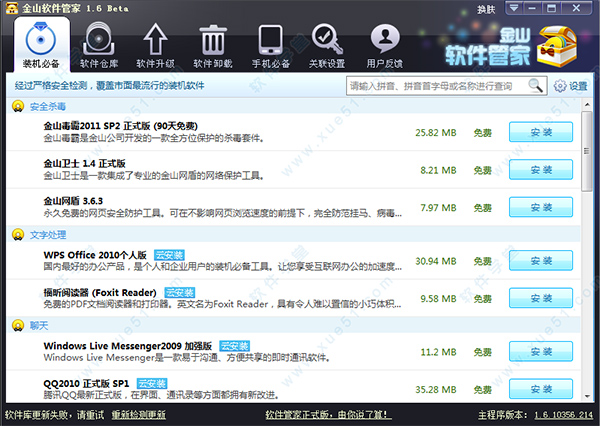Image resolution: width=600 pixels, height=426 pixels.
Task: Select QQ2010 正式版 SP1 title
Action: tap(86, 384)
